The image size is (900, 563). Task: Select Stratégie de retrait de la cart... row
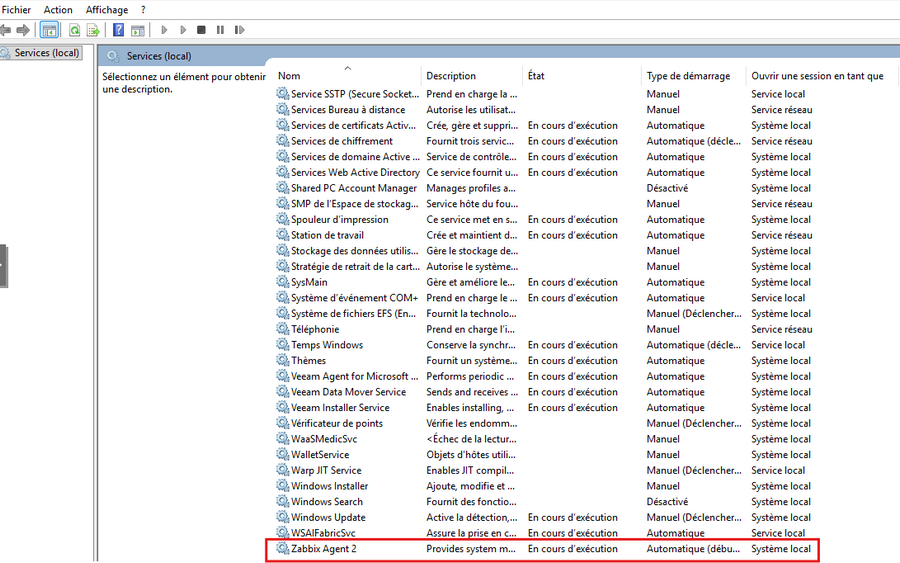(x=355, y=266)
